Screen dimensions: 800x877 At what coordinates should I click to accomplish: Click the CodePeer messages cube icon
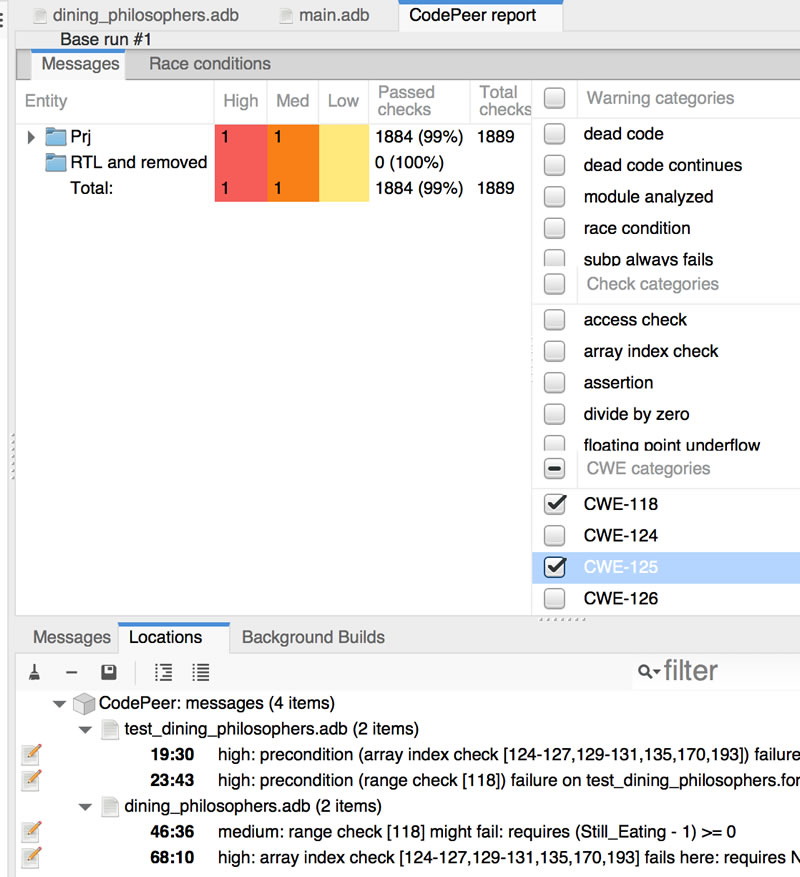click(x=84, y=703)
